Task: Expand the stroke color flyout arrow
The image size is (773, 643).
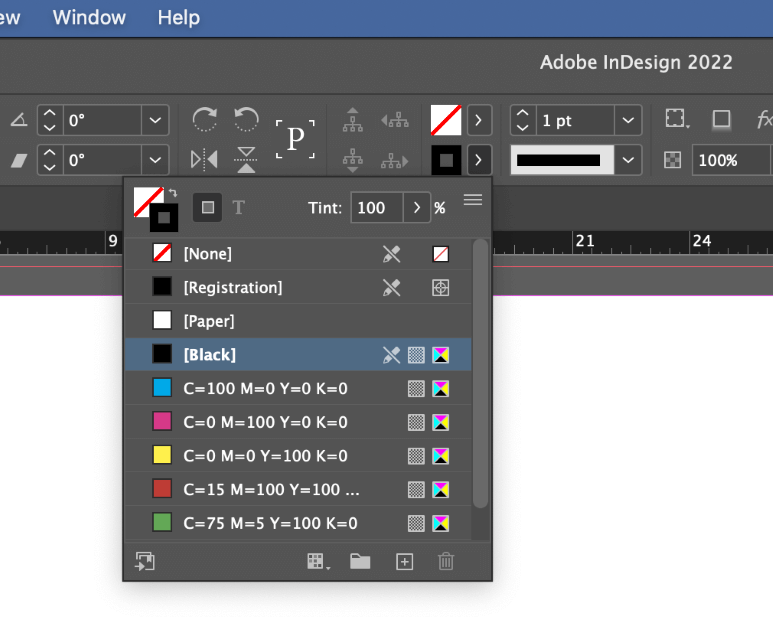Action: click(x=478, y=160)
